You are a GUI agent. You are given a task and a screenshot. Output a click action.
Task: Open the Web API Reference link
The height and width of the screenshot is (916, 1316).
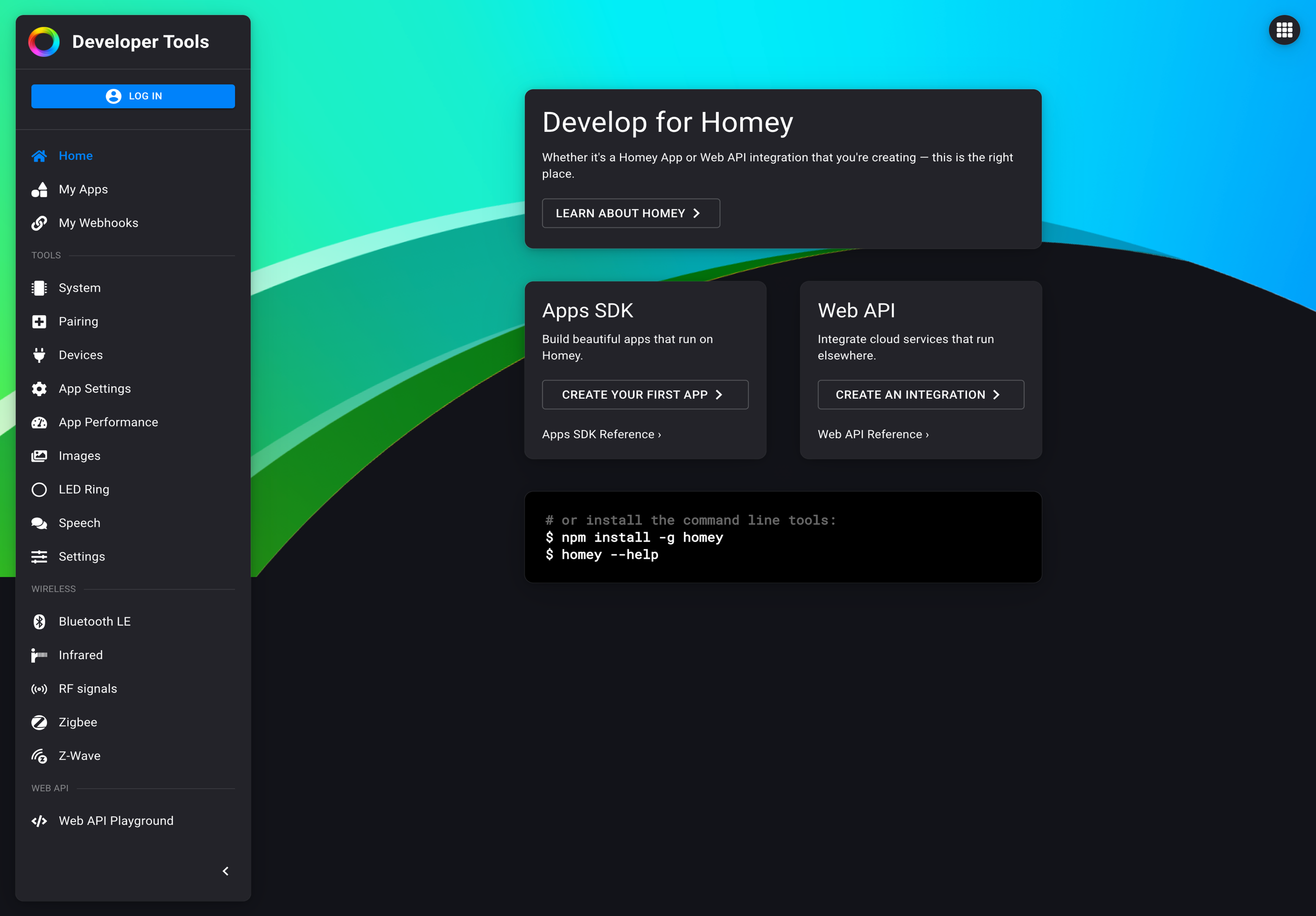874,435
